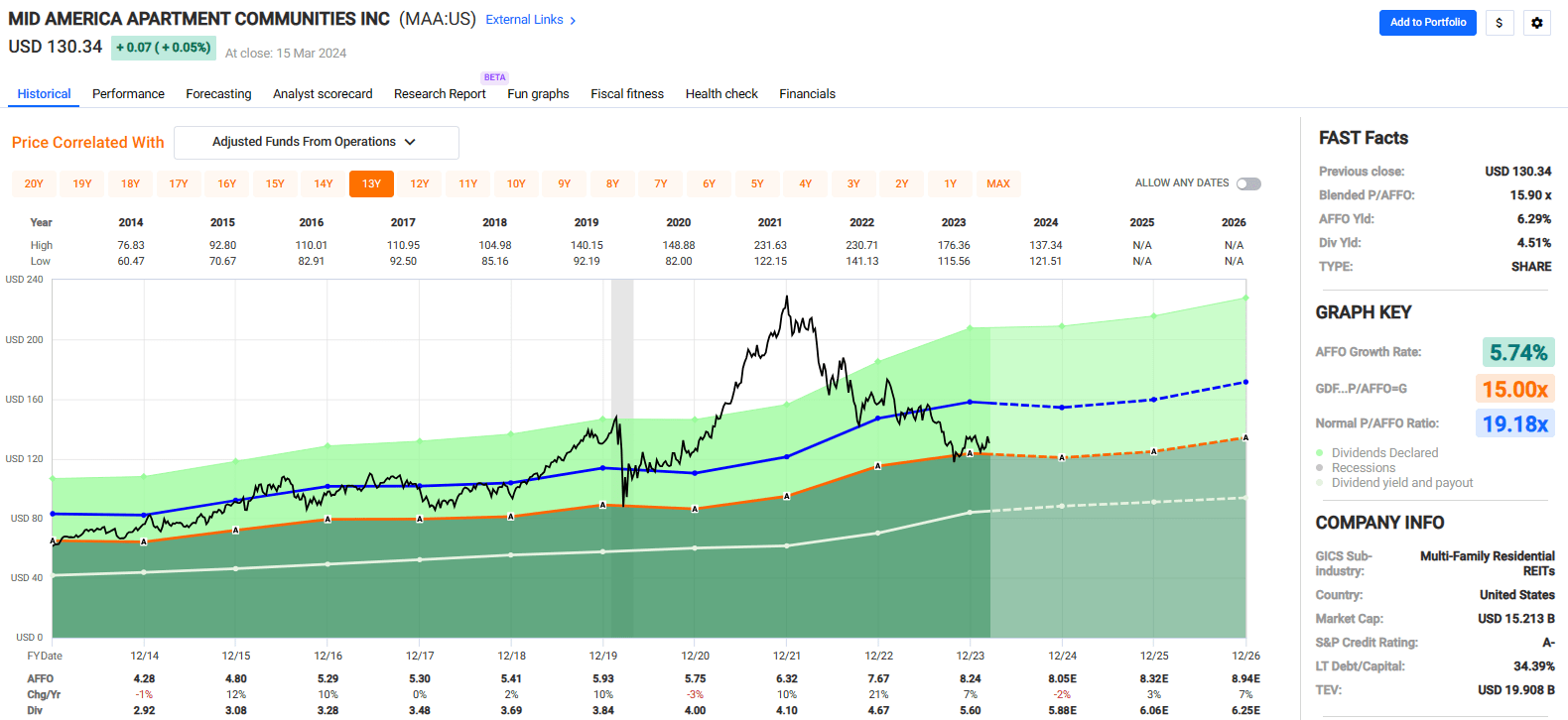Click the +0.07 (+0.05%) price change badge
This screenshot has height=720, width=1568.
click(x=163, y=48)
